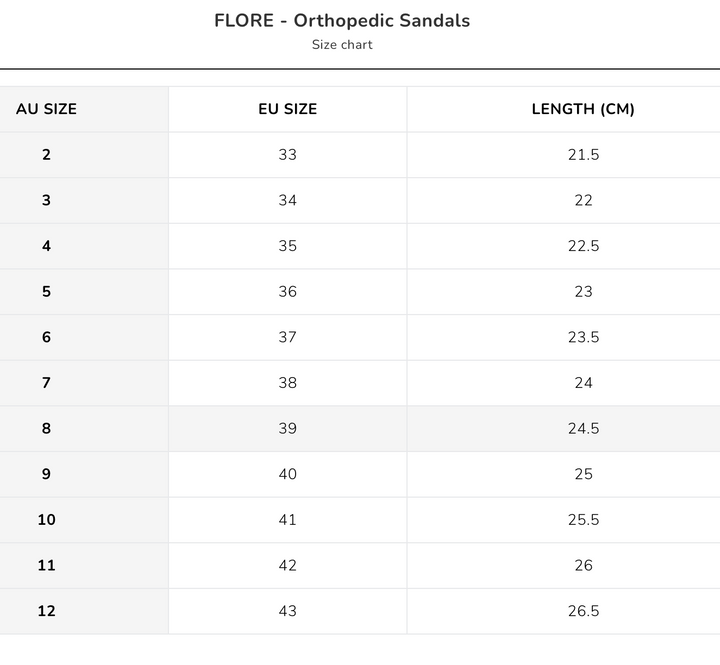Click the Size chart subtitle

pyautogui.click(x=342, y=45)
